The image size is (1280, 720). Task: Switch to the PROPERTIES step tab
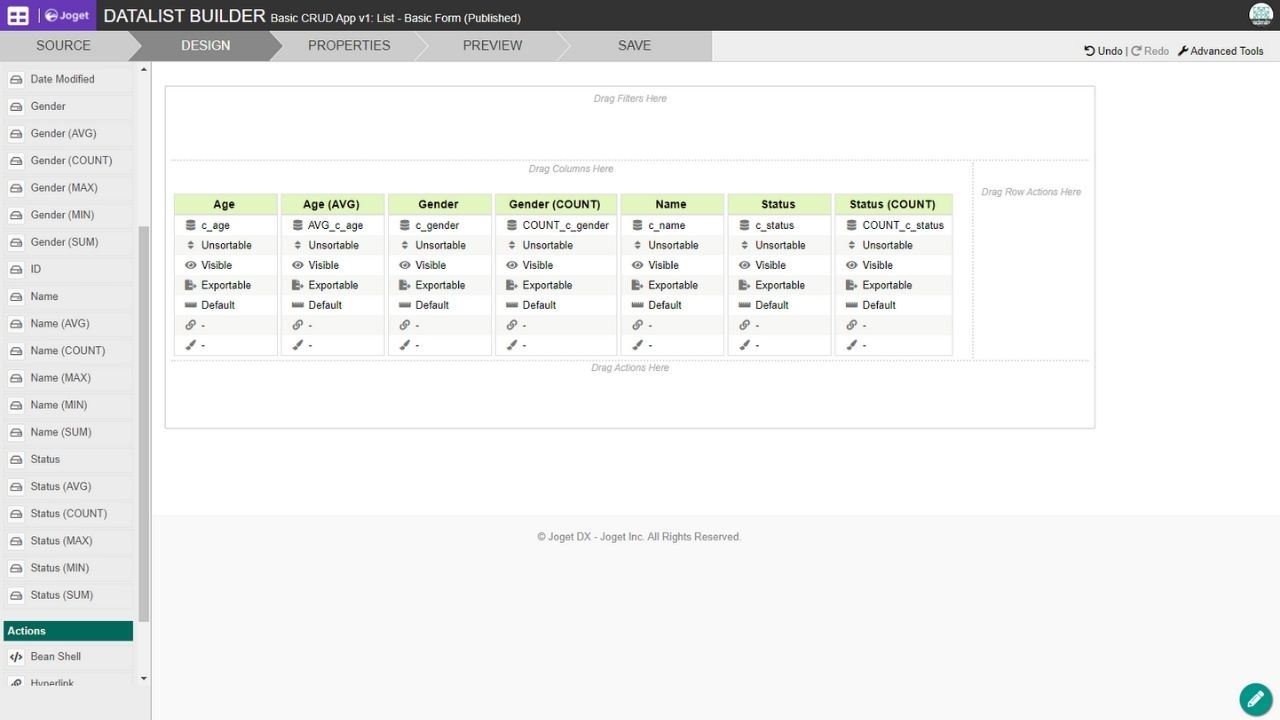point(349,46)
